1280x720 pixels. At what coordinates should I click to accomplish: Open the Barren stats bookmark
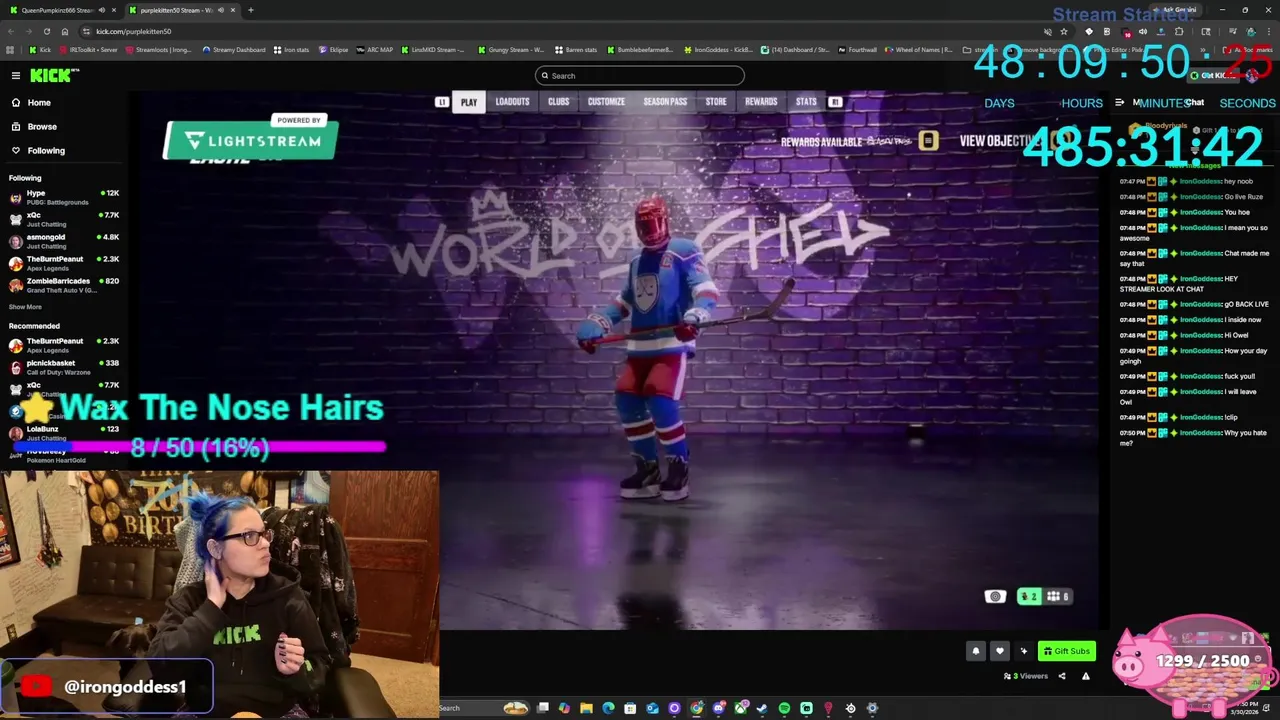click(576, 49)
